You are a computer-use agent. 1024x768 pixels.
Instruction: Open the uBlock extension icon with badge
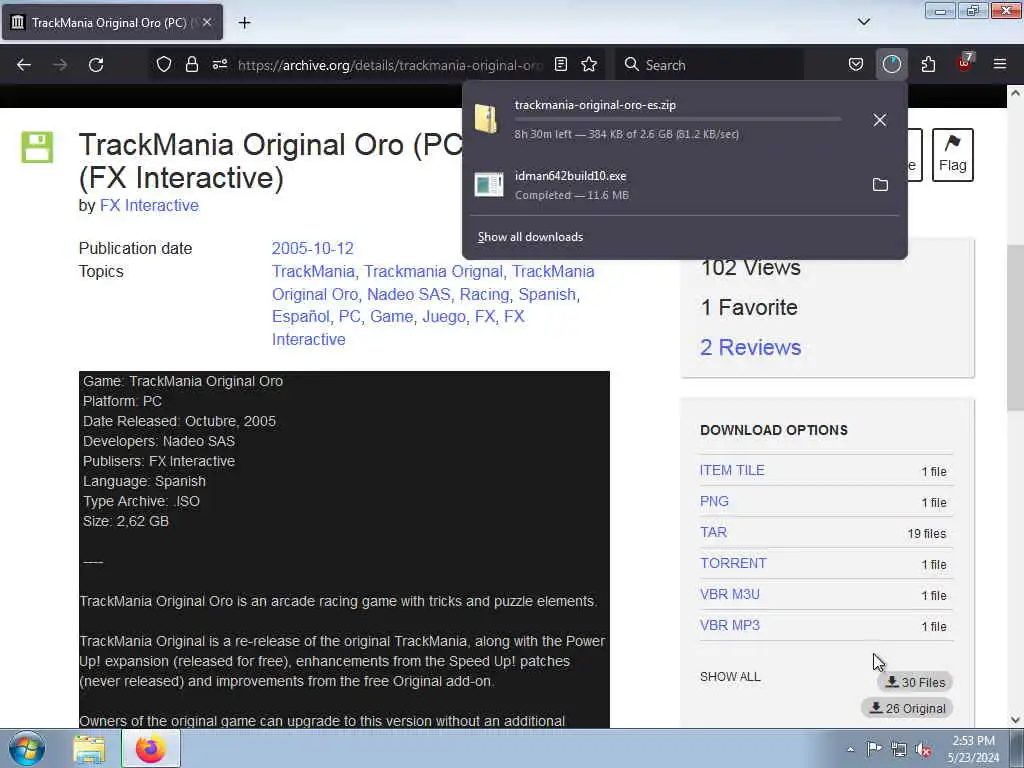pos(965,63)
